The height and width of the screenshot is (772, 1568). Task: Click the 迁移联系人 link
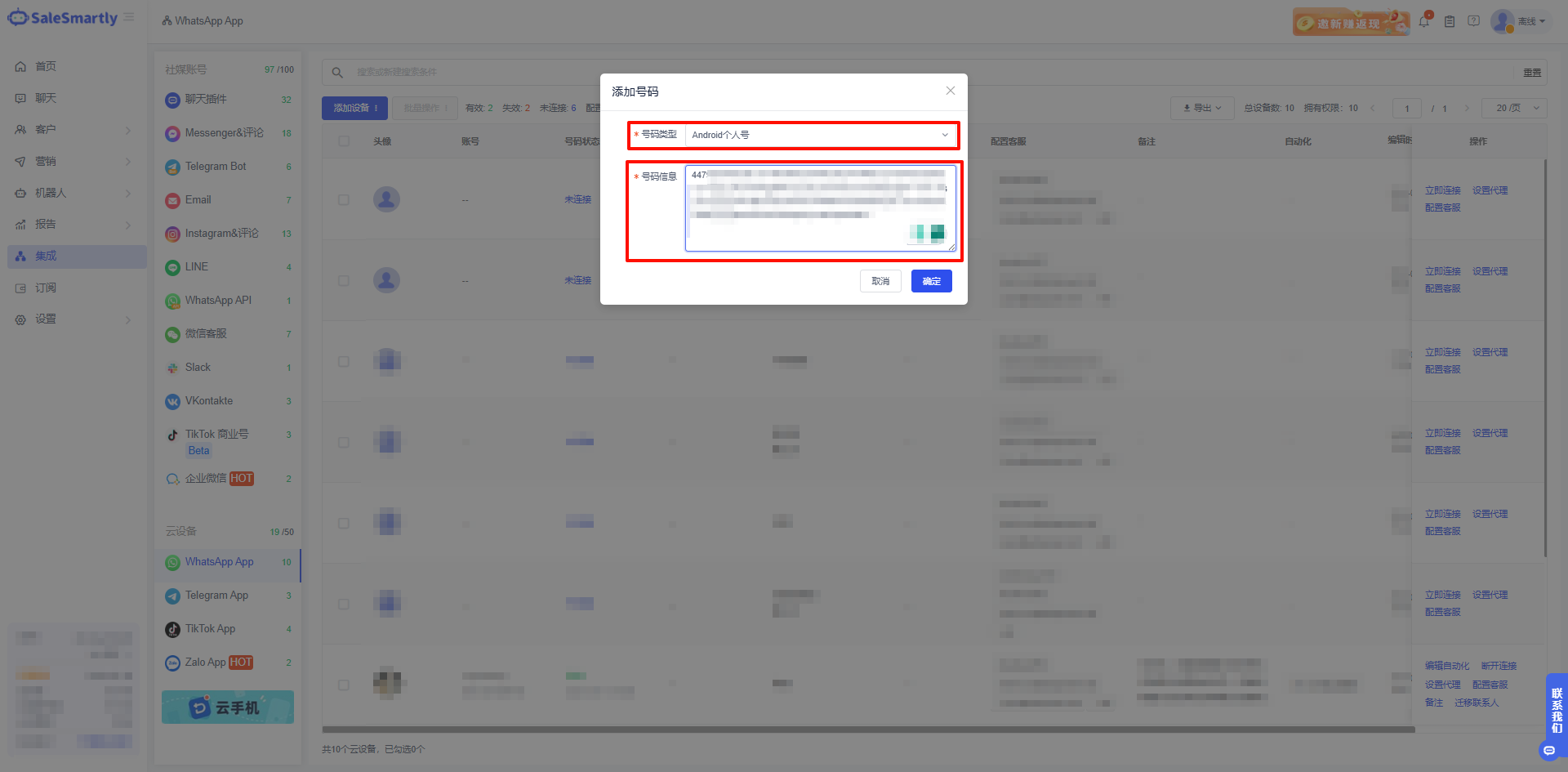point(1477,703)
